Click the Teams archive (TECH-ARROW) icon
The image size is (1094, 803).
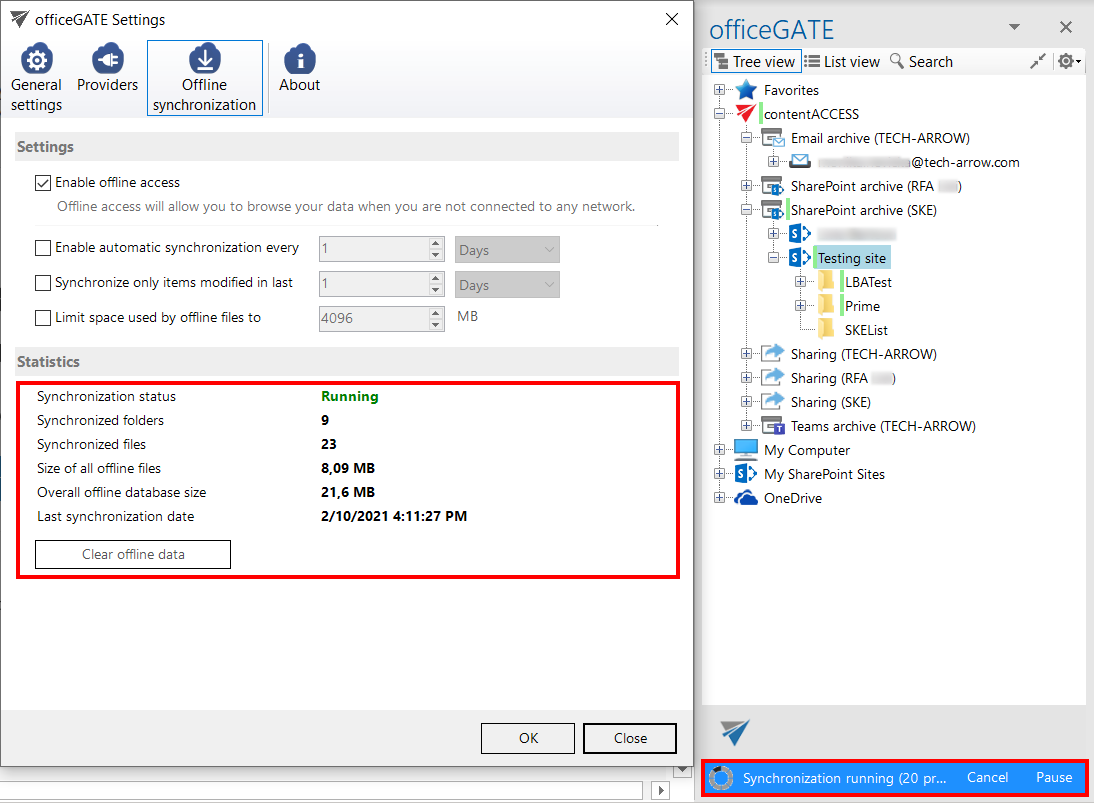[x=773, y=426]
